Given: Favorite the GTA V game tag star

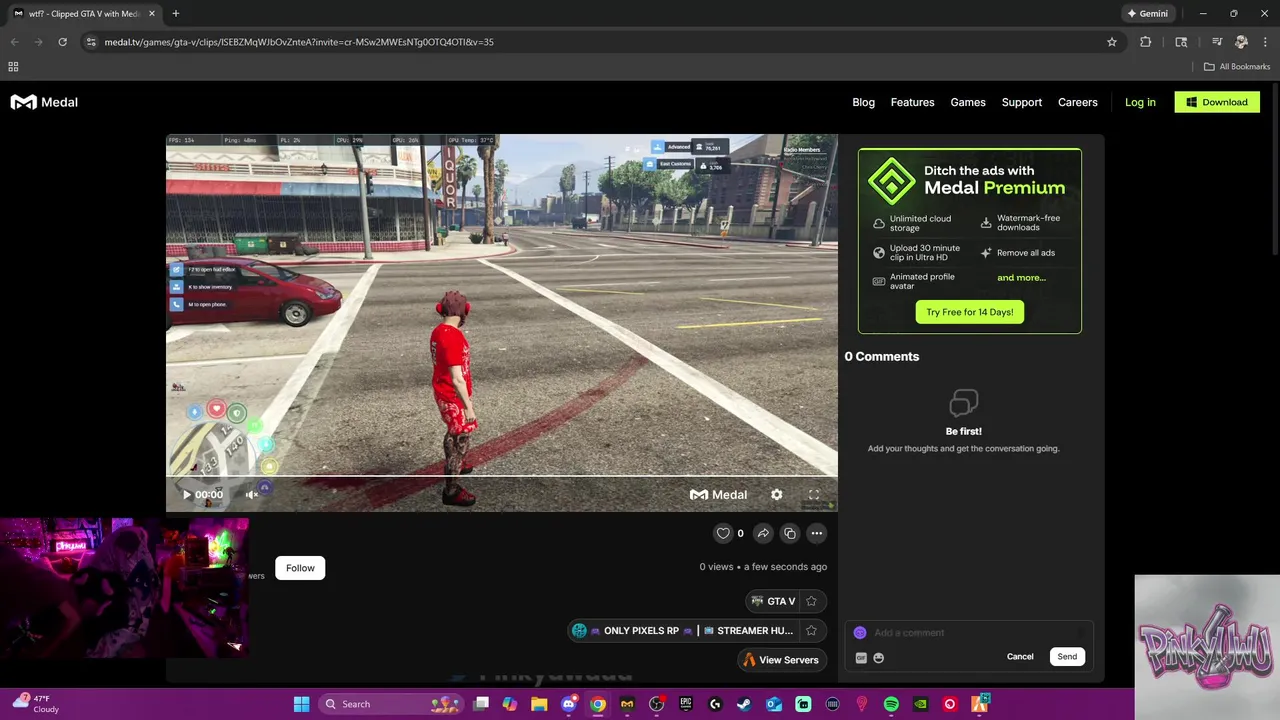Looking at the screenshot, I should (x=812, y=601).
